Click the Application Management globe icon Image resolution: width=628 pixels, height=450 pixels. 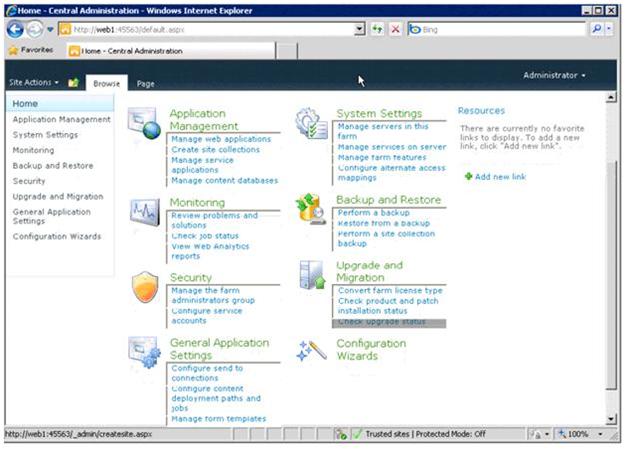tap(144, 123)
